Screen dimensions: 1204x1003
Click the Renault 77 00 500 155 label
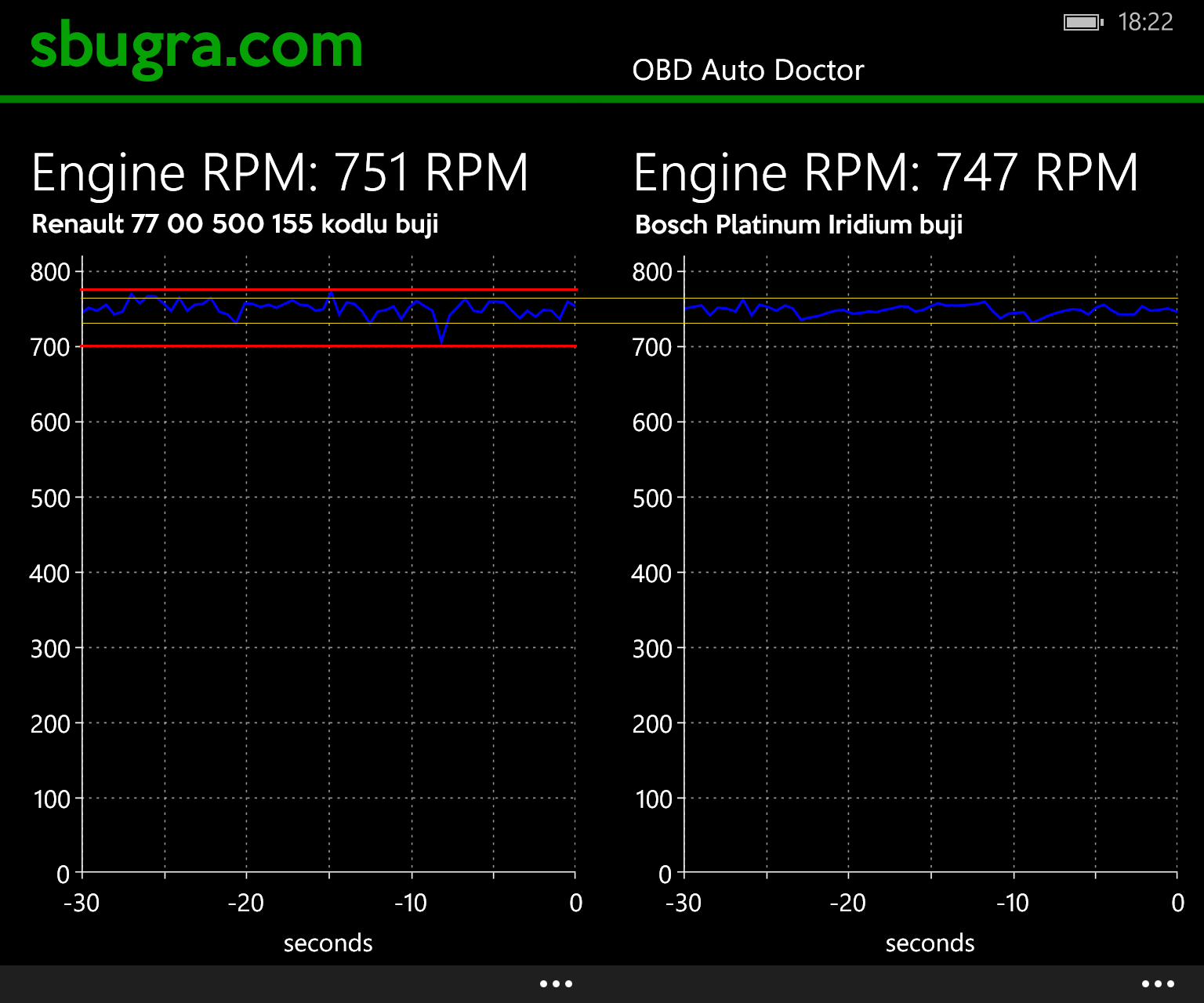[234, 224]
